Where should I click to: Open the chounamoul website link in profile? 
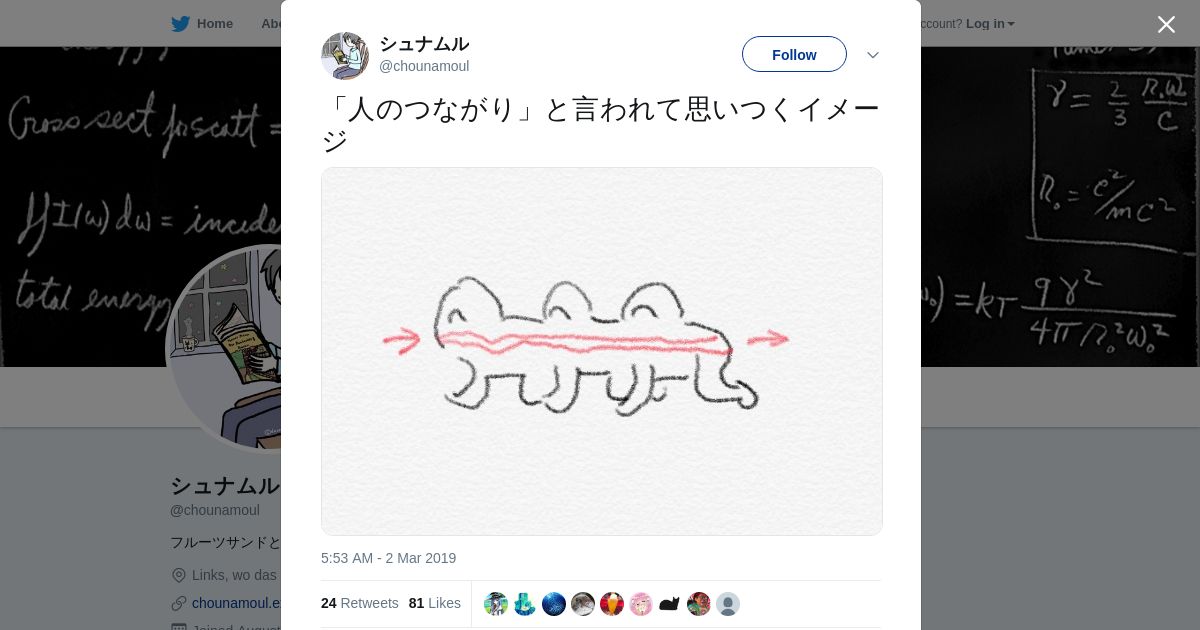(237, 603)
